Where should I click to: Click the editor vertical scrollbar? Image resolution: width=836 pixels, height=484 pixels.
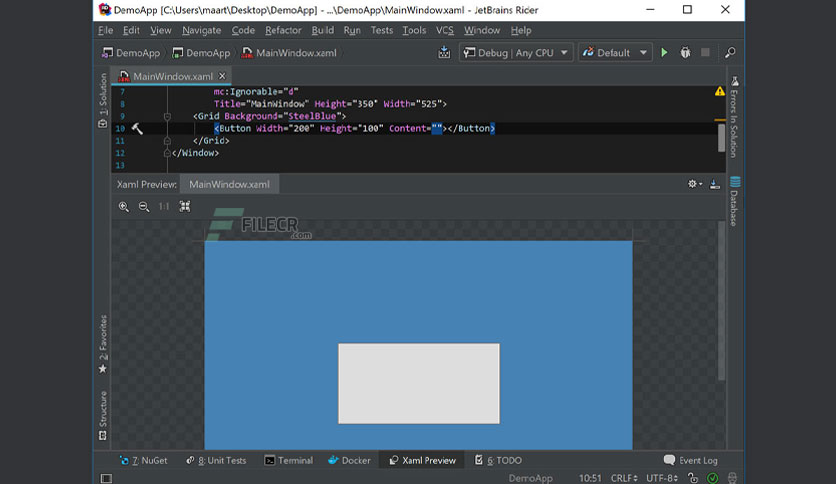click(x=721, y=138)
